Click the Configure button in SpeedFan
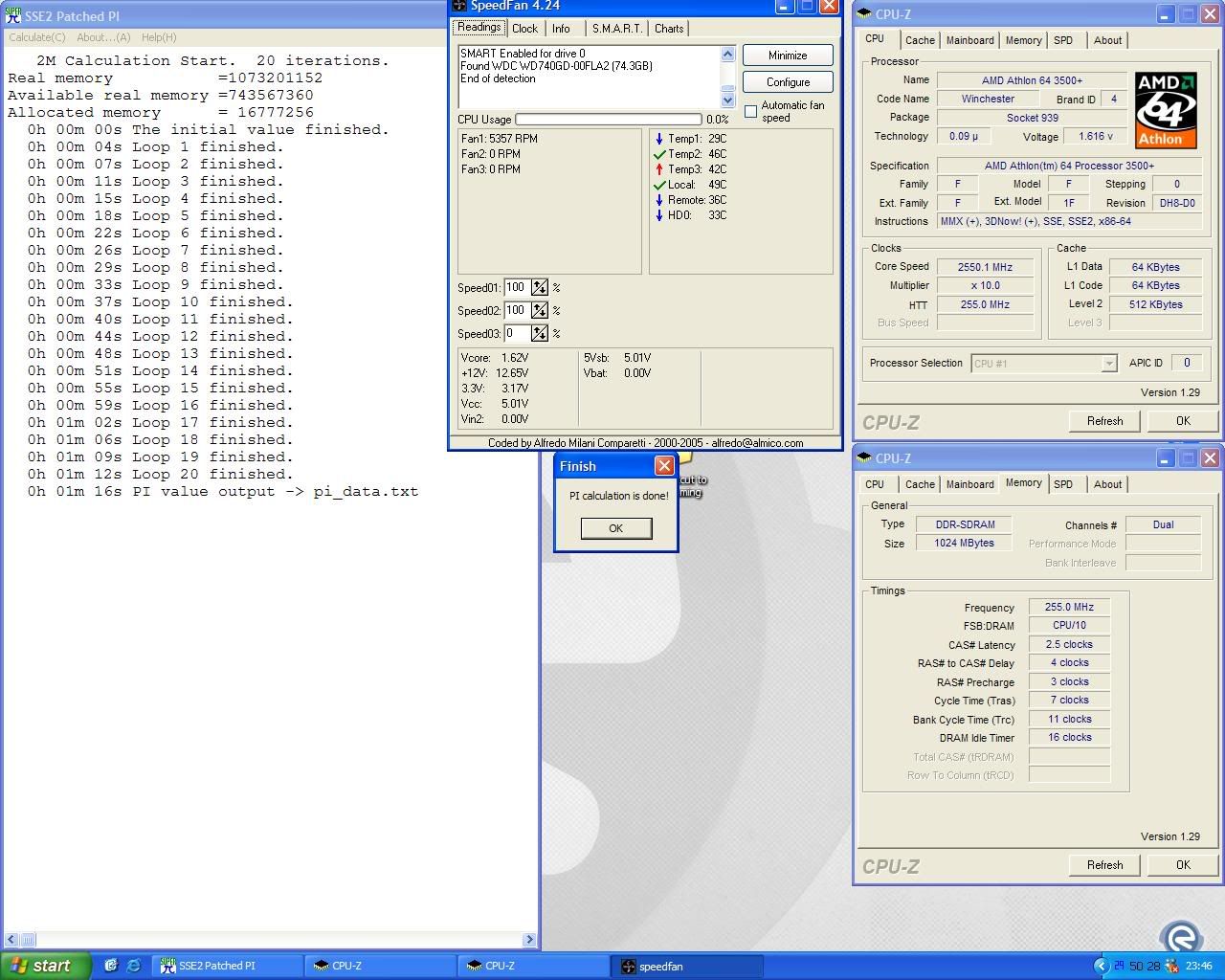This screenshot has width=1225, height=980. tap(788, 82)
